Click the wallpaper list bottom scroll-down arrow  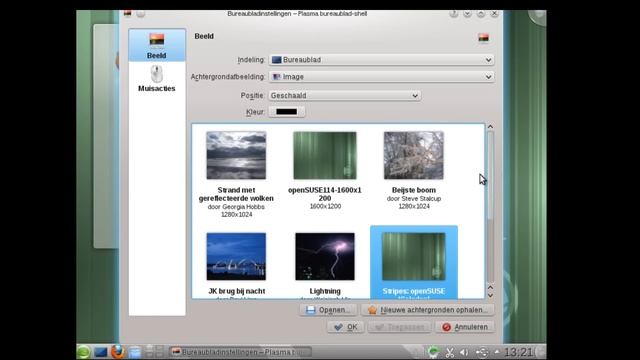point(490,296)
